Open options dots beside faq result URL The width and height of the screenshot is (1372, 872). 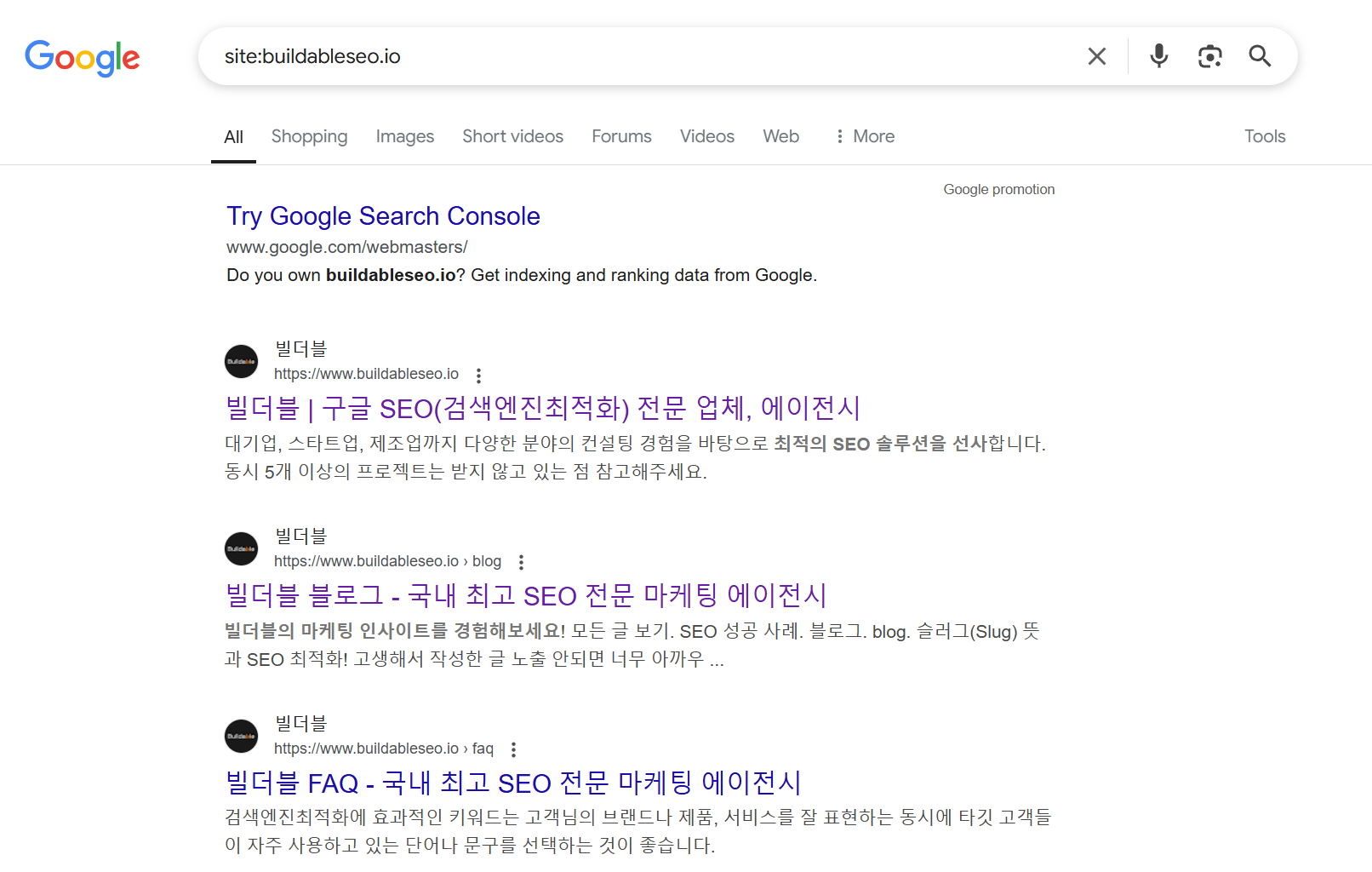pos(513,749)
